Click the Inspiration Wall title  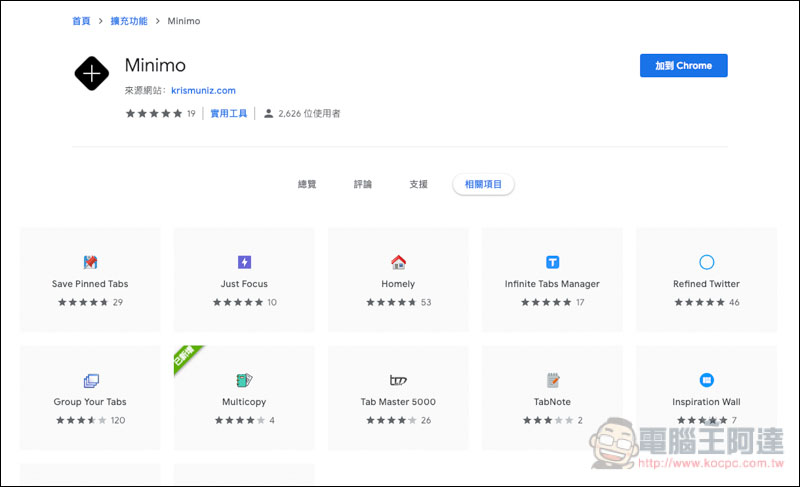[706, 402]
